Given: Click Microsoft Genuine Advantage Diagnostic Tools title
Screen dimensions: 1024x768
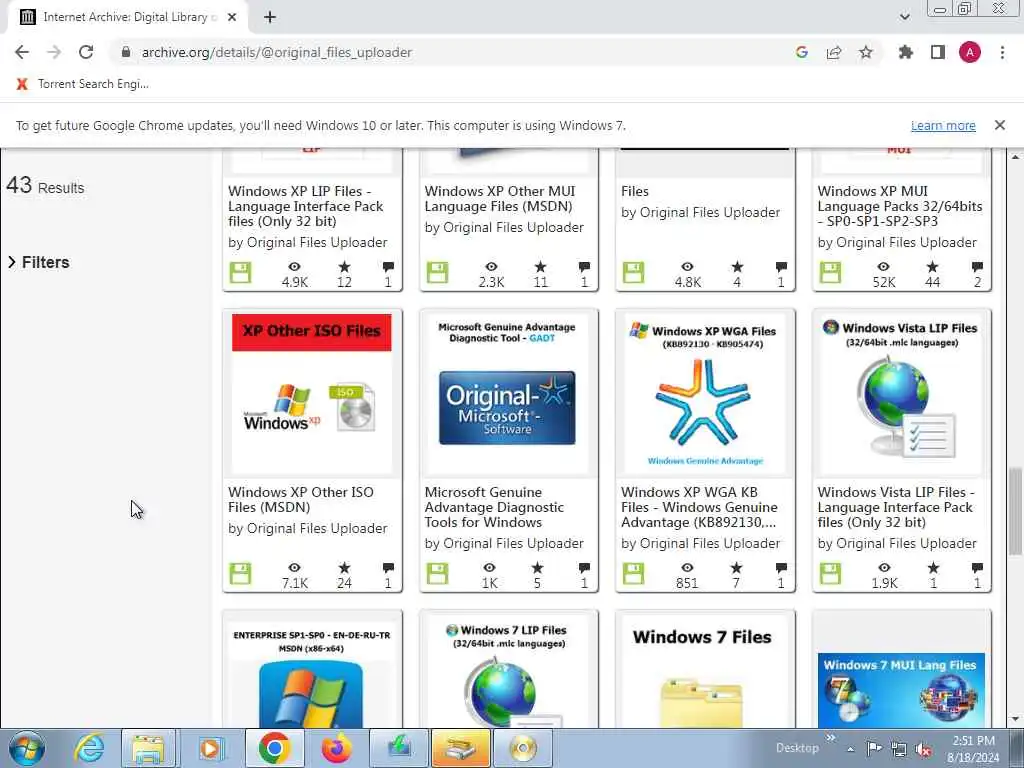Looking at the screenshot, I should point(494,507).
